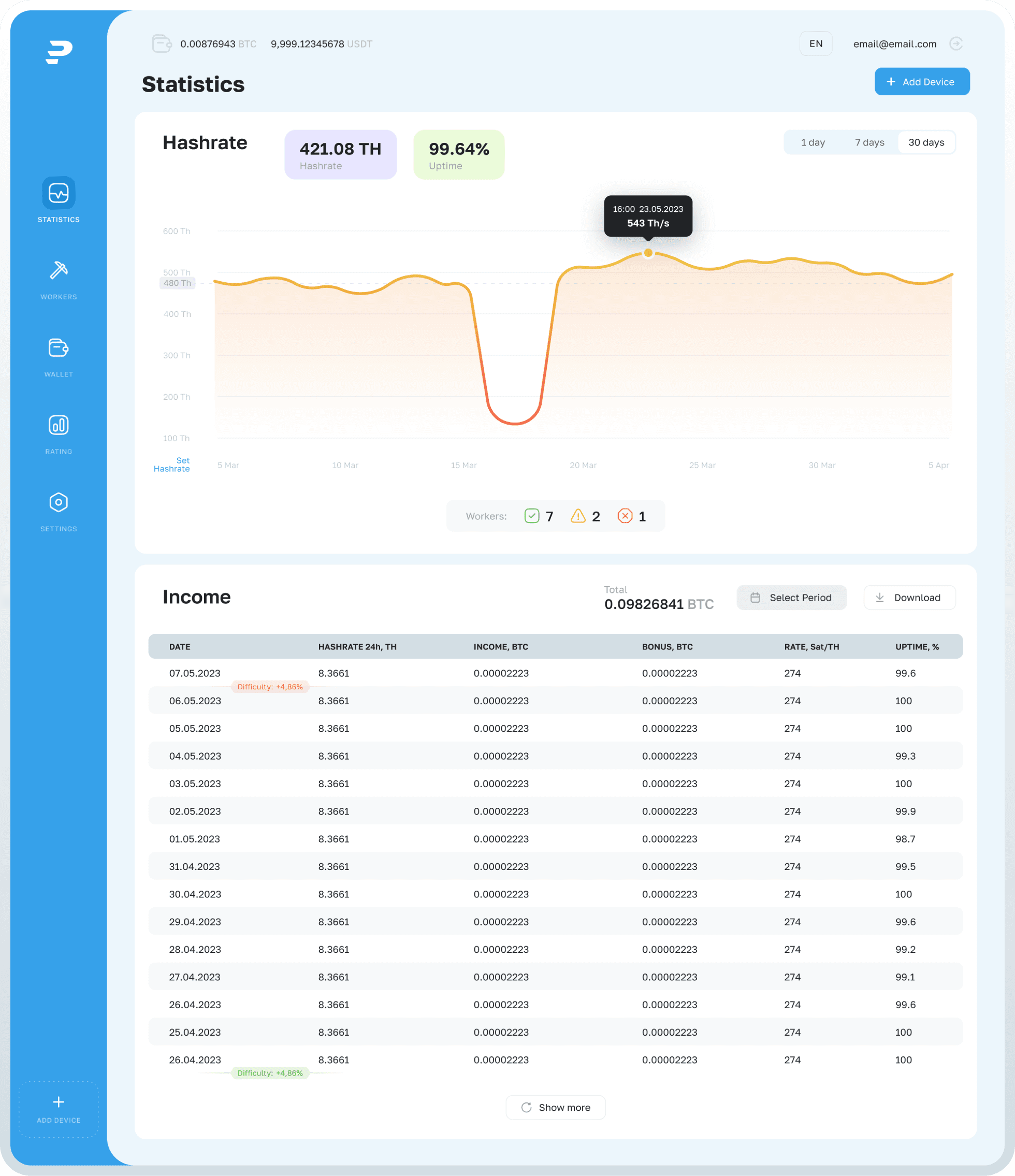Viewport: 1015px width, 1176px height.
Task: Click the red failed workers icon
Action: [625, 516]
